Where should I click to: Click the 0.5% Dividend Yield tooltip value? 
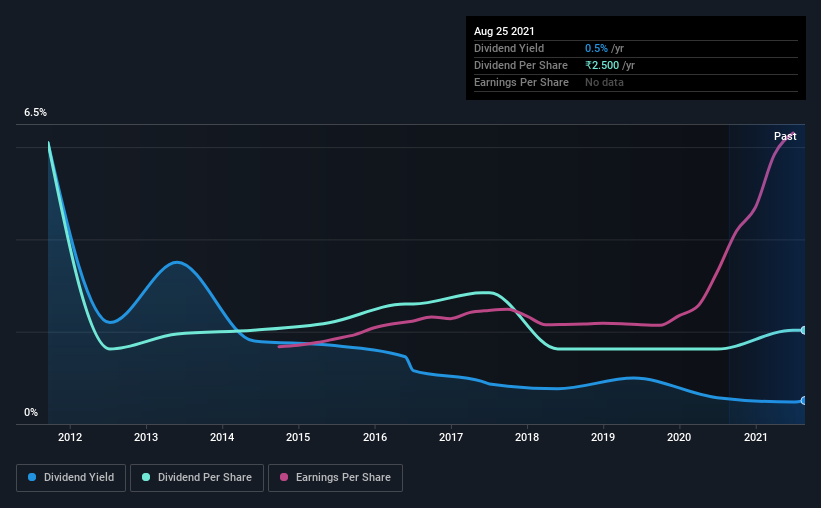(596, 48)
